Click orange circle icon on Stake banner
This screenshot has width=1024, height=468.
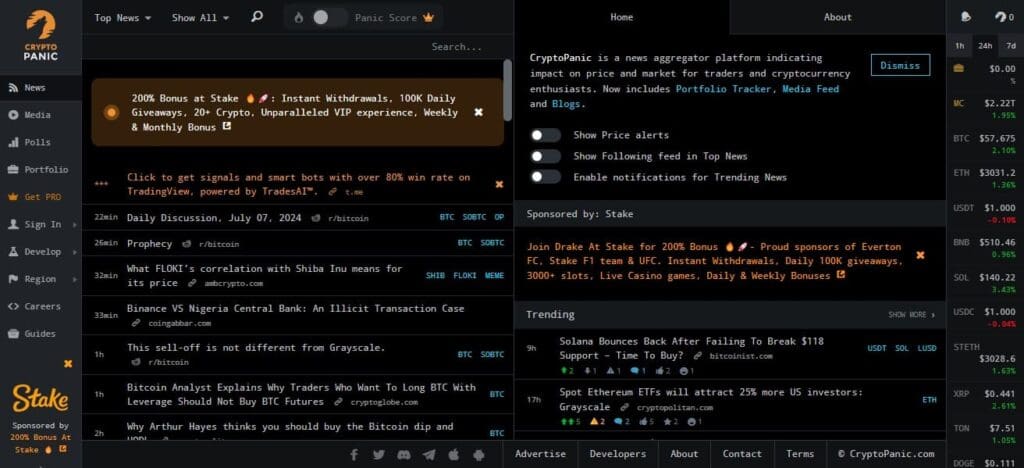point(112,112)
